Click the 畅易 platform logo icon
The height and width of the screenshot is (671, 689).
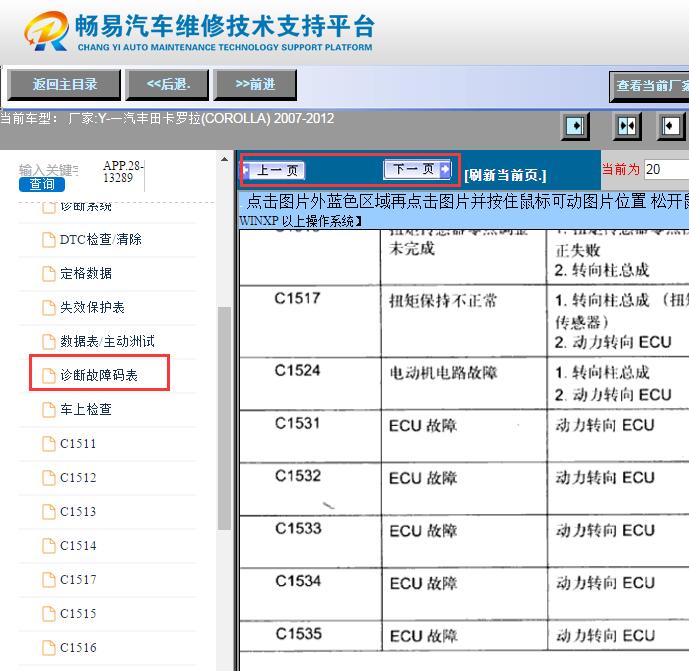pos(47,31)
